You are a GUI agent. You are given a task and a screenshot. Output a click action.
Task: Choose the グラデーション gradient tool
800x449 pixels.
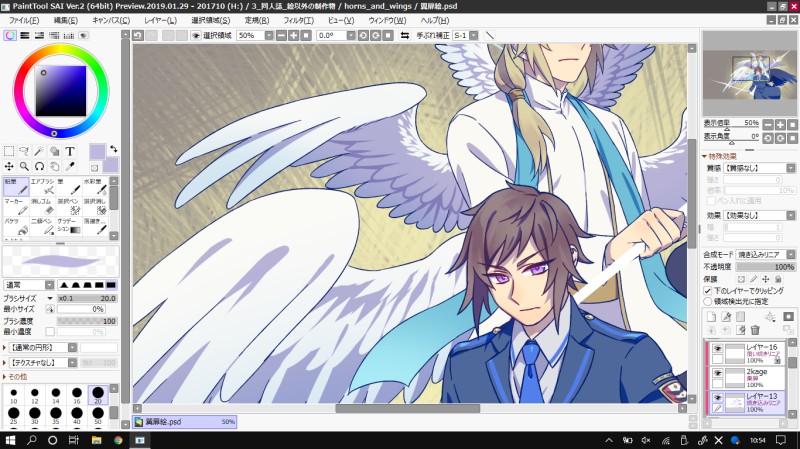pos(69,227)
